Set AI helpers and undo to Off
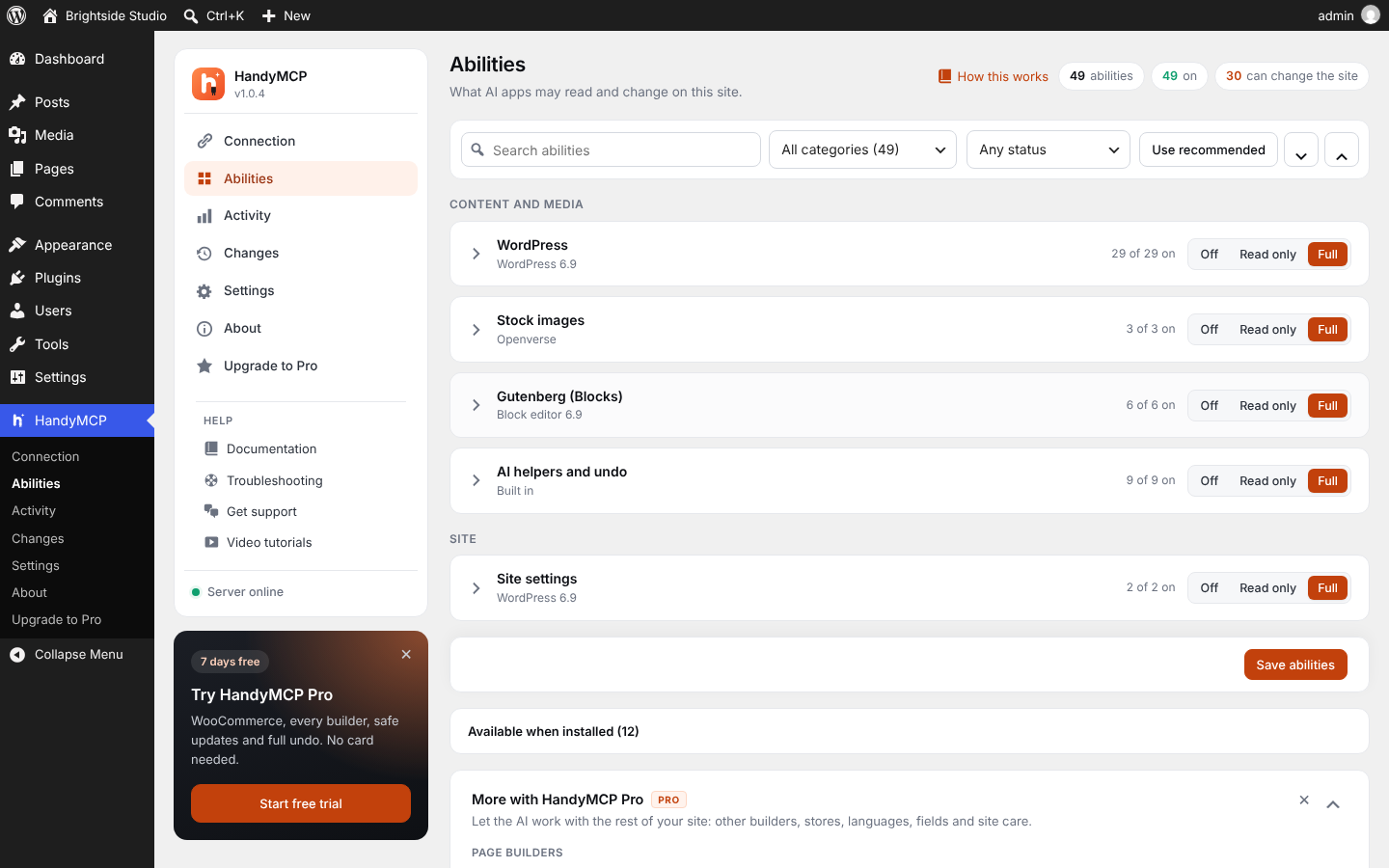 (x=1210, y=481)
